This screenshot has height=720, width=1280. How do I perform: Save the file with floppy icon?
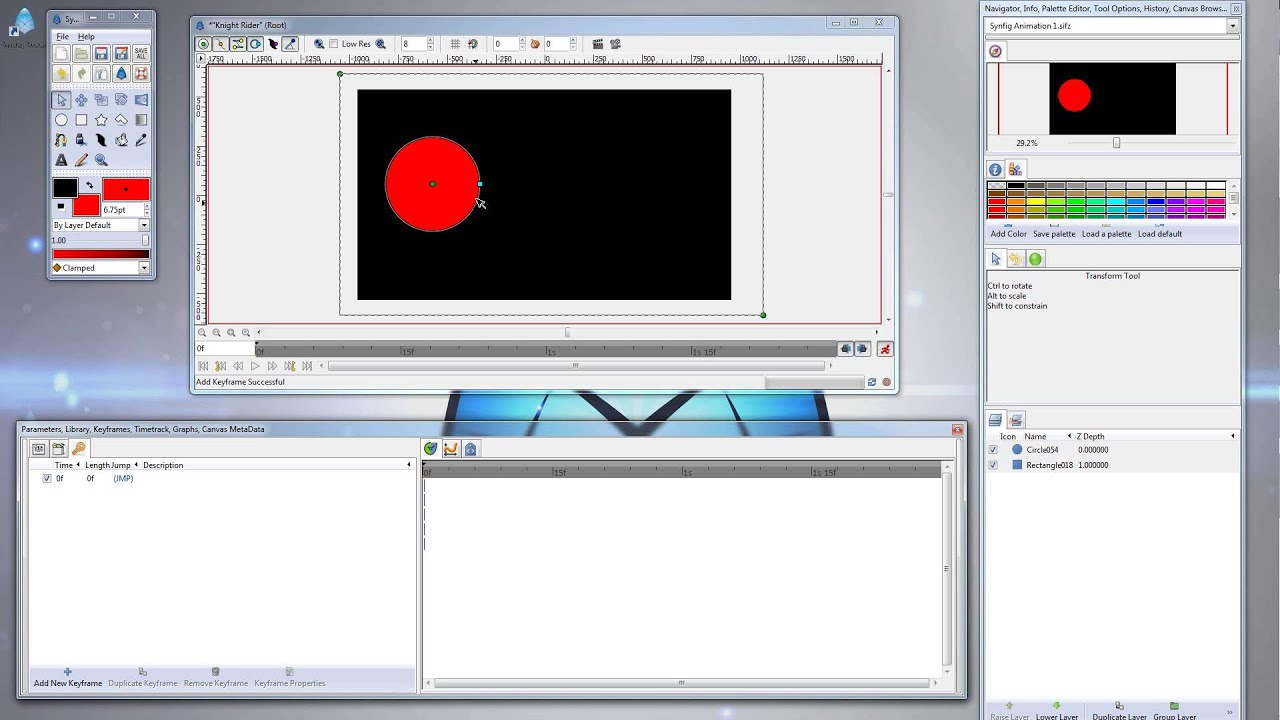pyautogui.click(x=101, y=54)
